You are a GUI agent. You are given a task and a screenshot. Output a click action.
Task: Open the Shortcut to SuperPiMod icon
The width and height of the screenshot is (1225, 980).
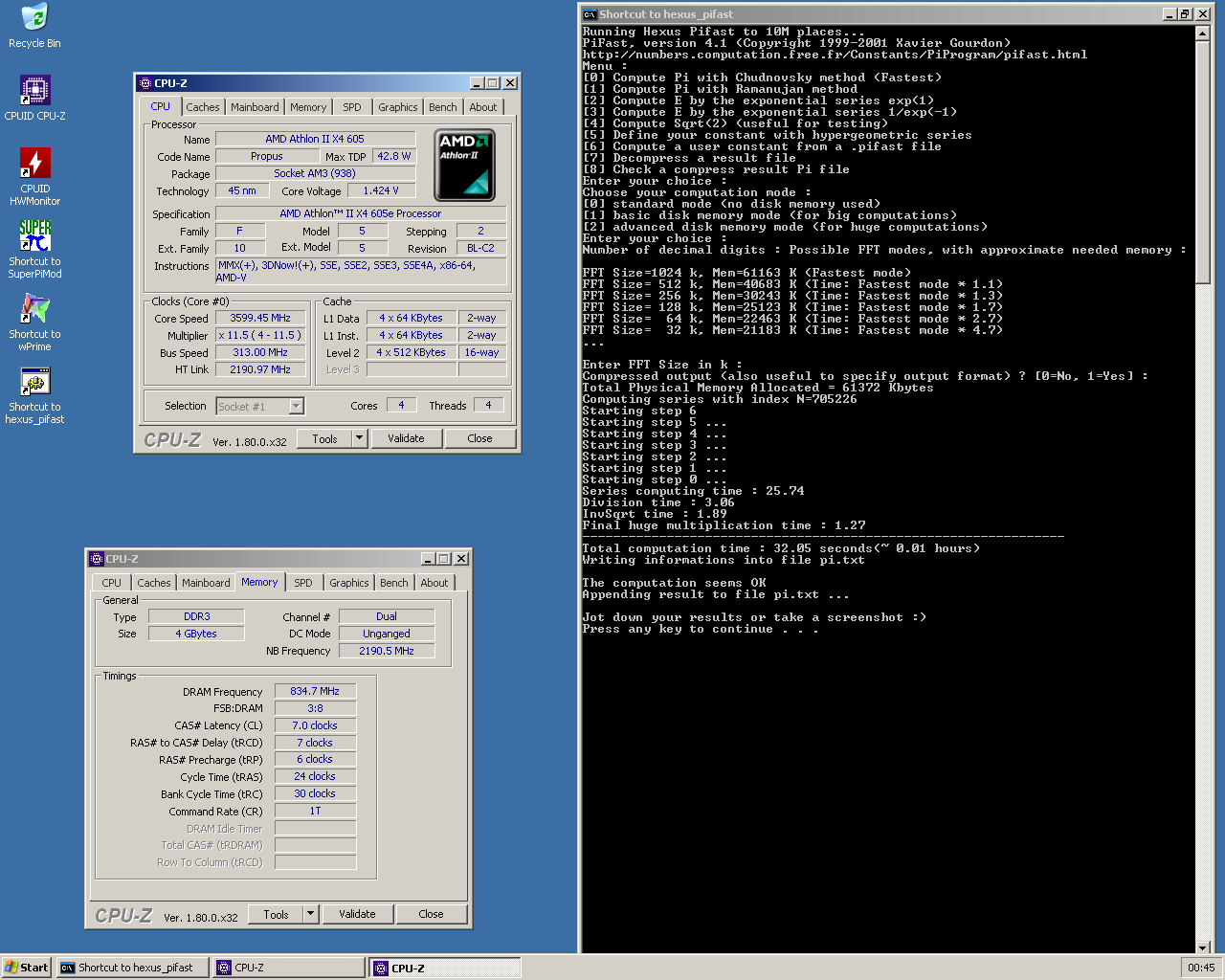point(34,249)
